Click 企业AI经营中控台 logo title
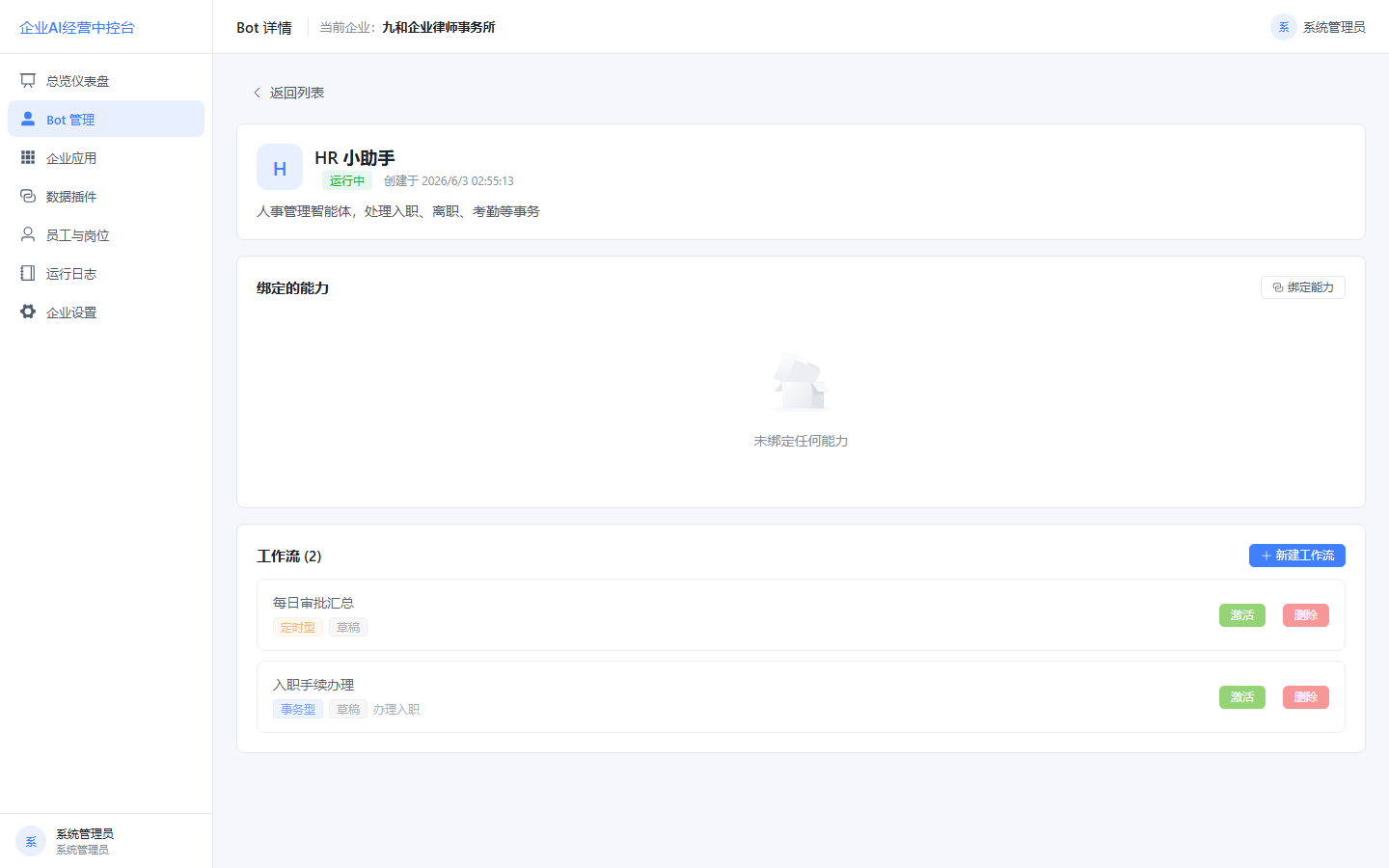The image size is (1389, 868). [77, 27]
